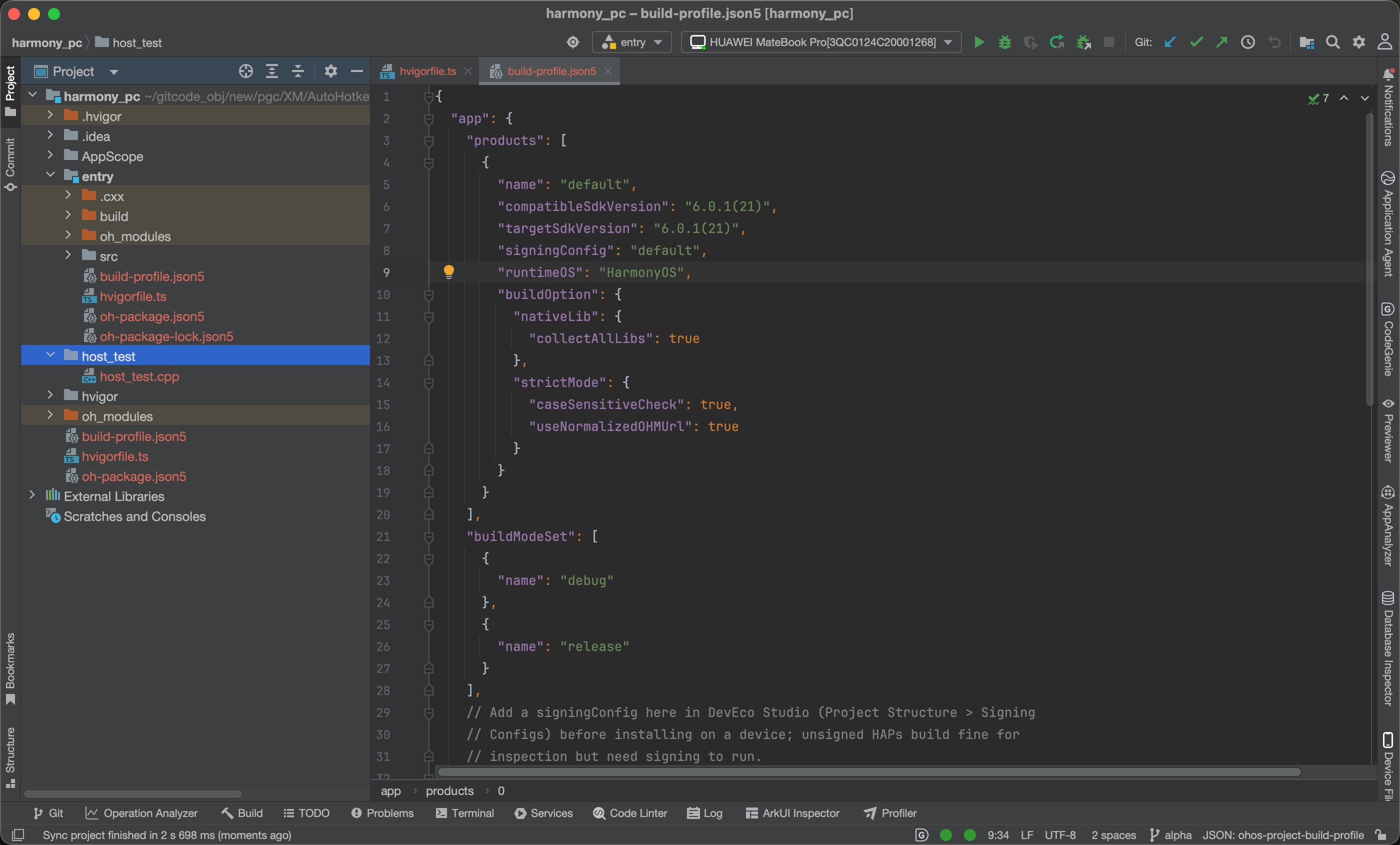Viewport: 1400px width, 845px height.
Task: Expand the src folder
Action: (68, 255)
